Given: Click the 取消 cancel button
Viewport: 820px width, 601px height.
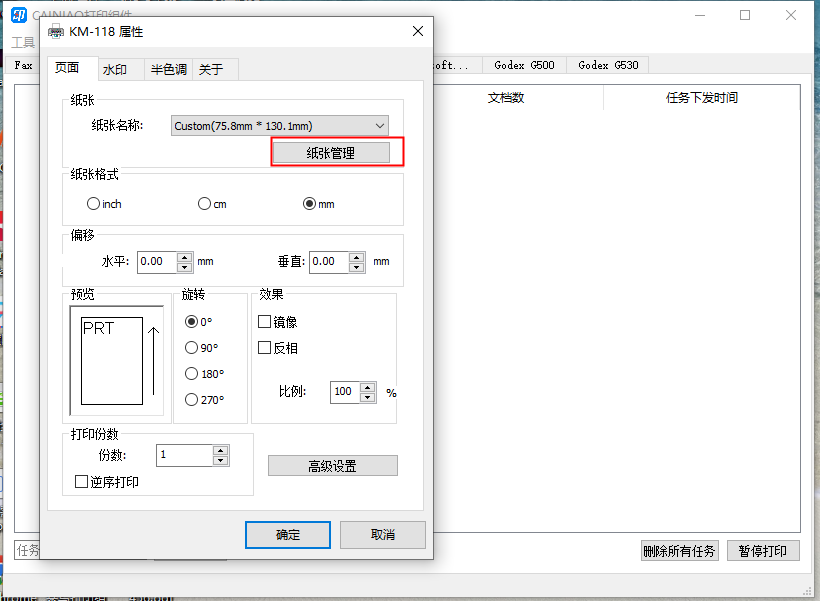Looking at the screenshot, I should [382, 535].
